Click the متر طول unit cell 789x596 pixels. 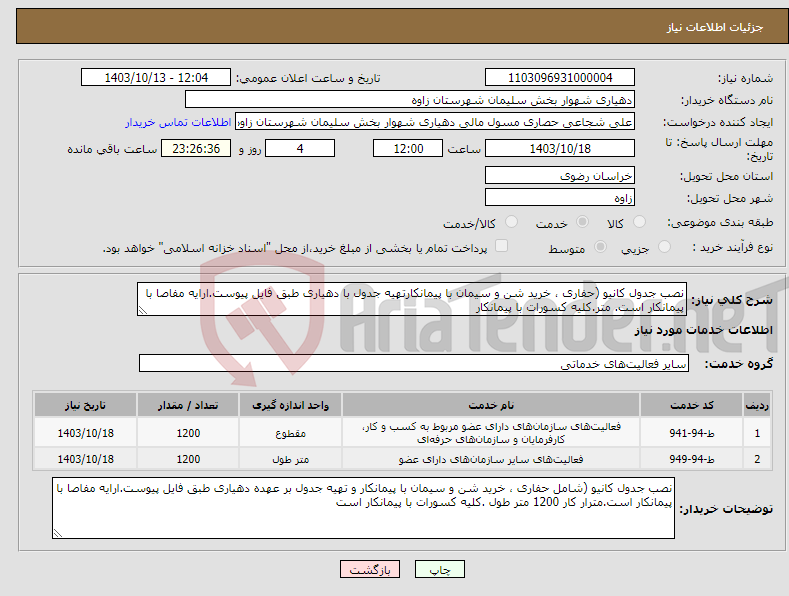click(290, 459)
